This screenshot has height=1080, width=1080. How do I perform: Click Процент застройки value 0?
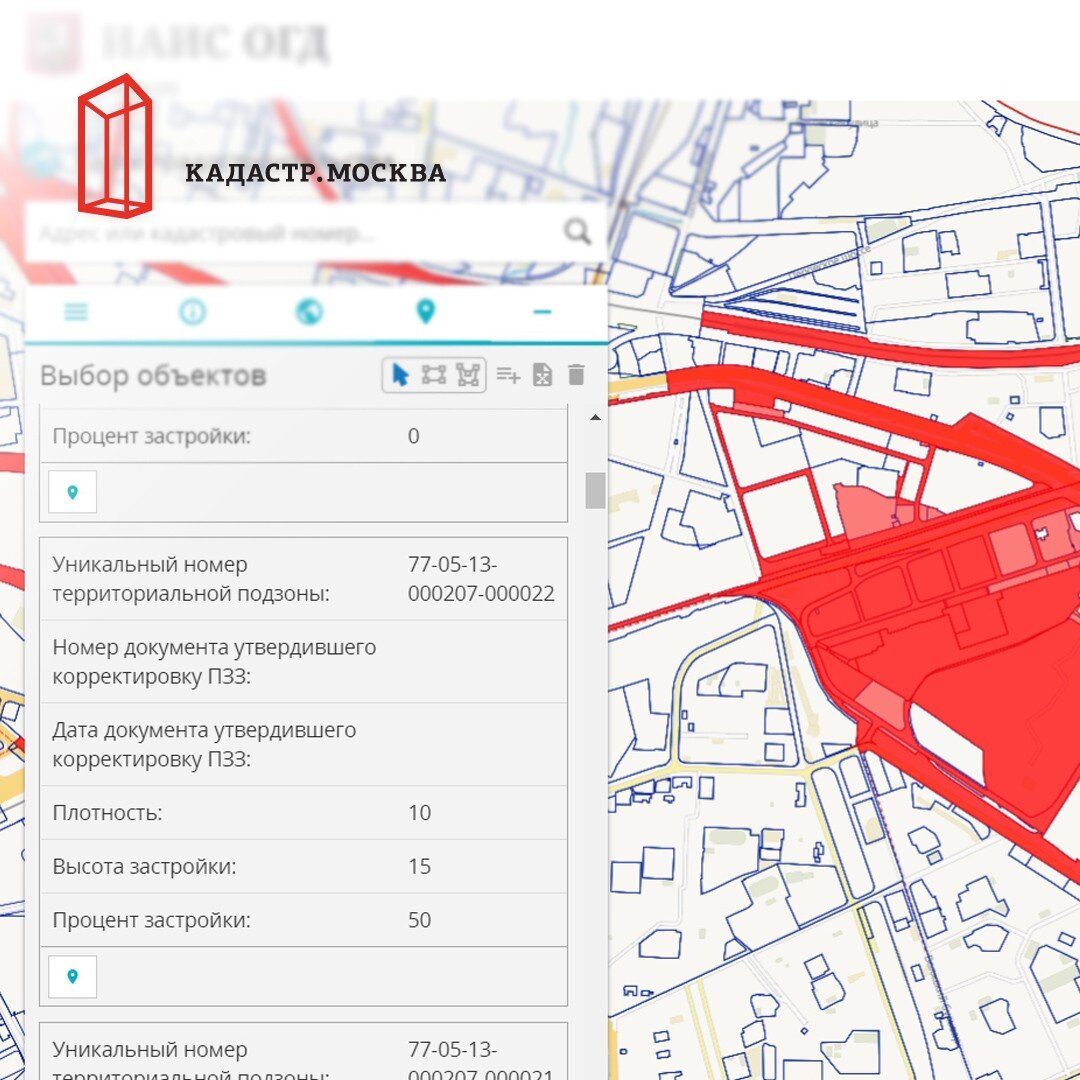point(413,436)
